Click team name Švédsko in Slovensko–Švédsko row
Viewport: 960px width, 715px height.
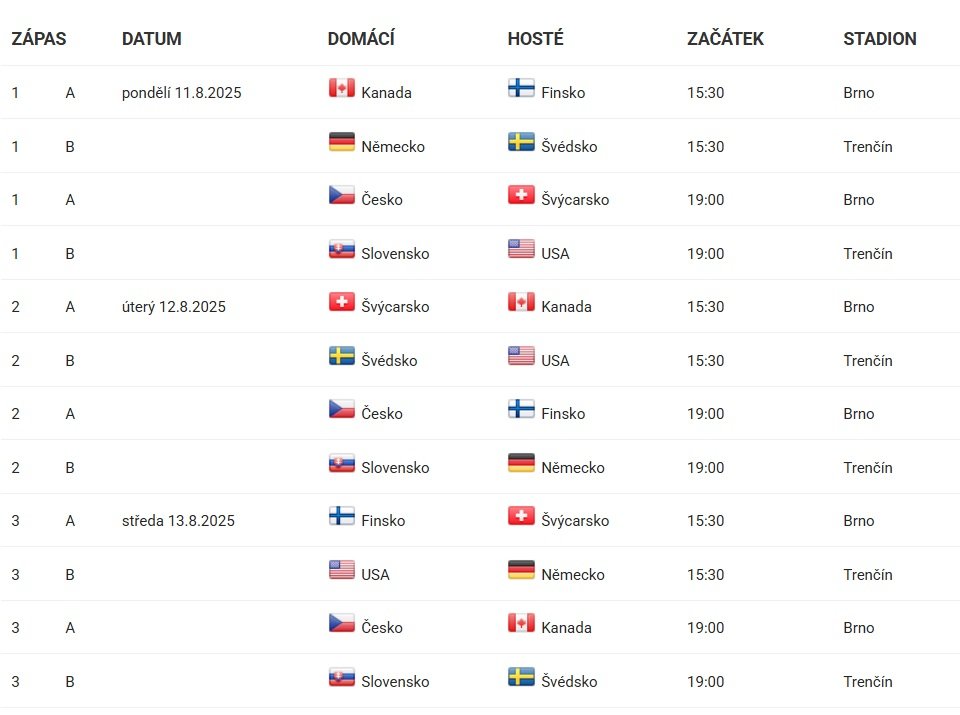pyautogui.click(x=569, y=682)
